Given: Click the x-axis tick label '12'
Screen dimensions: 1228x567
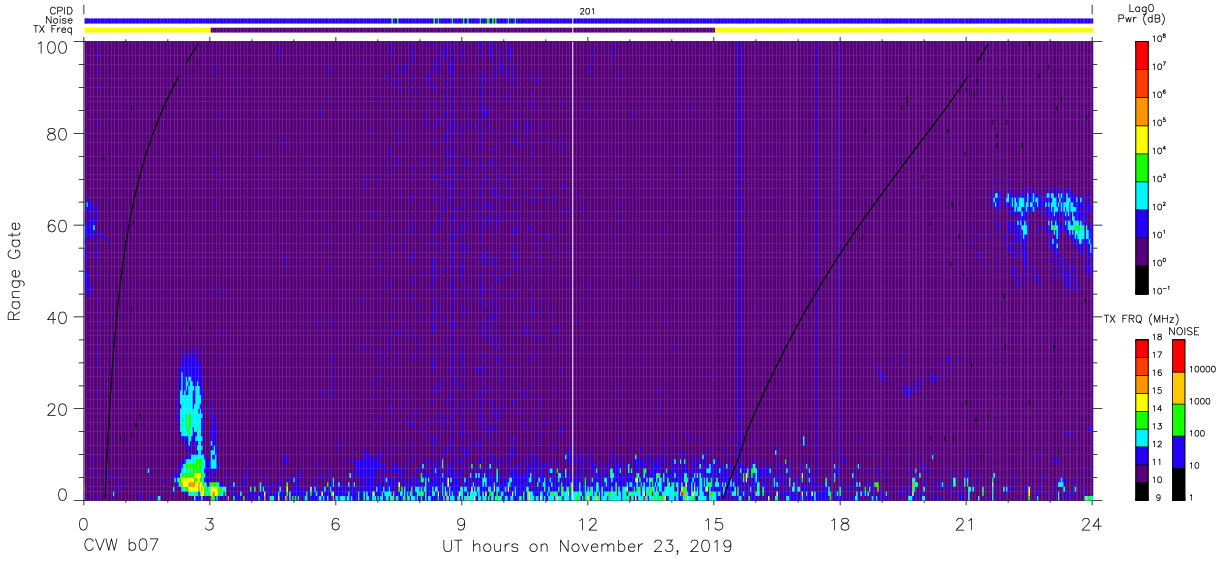Looking at the screenshot, I should pos(587,523).
